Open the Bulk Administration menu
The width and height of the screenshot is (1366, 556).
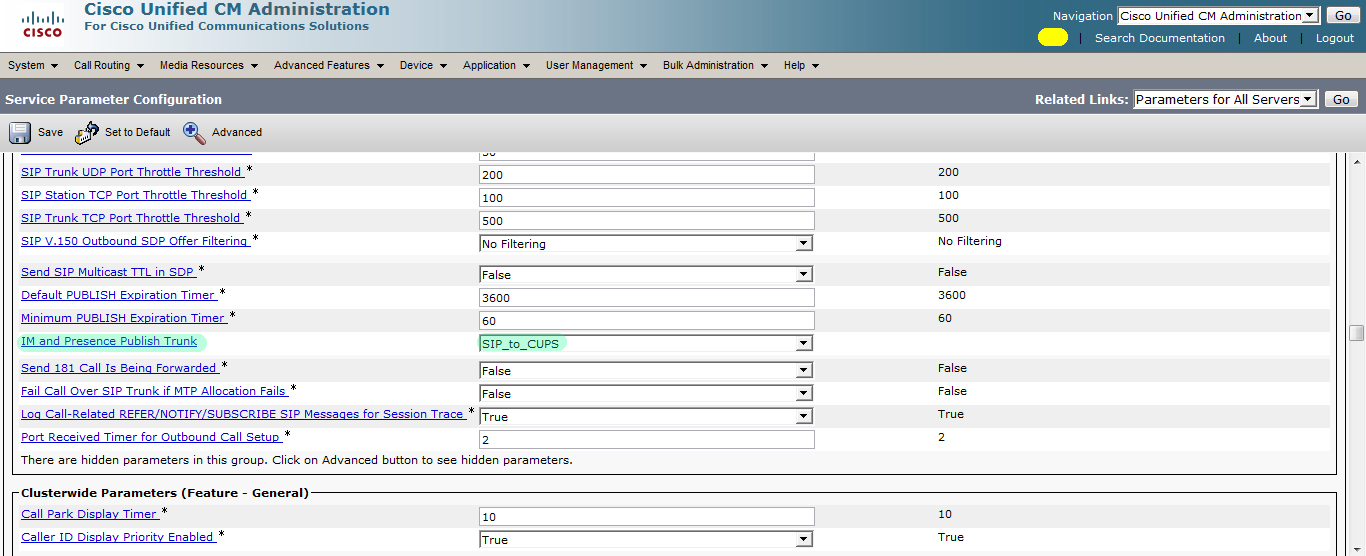(715, 65)
